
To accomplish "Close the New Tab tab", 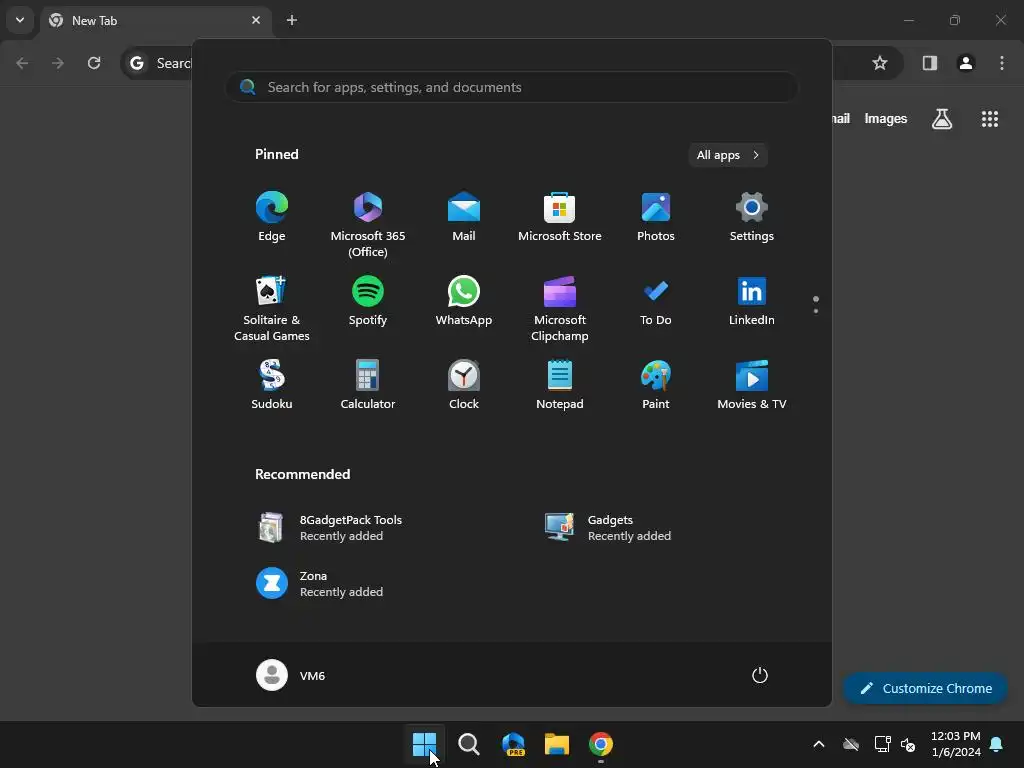I will point(256,20).
